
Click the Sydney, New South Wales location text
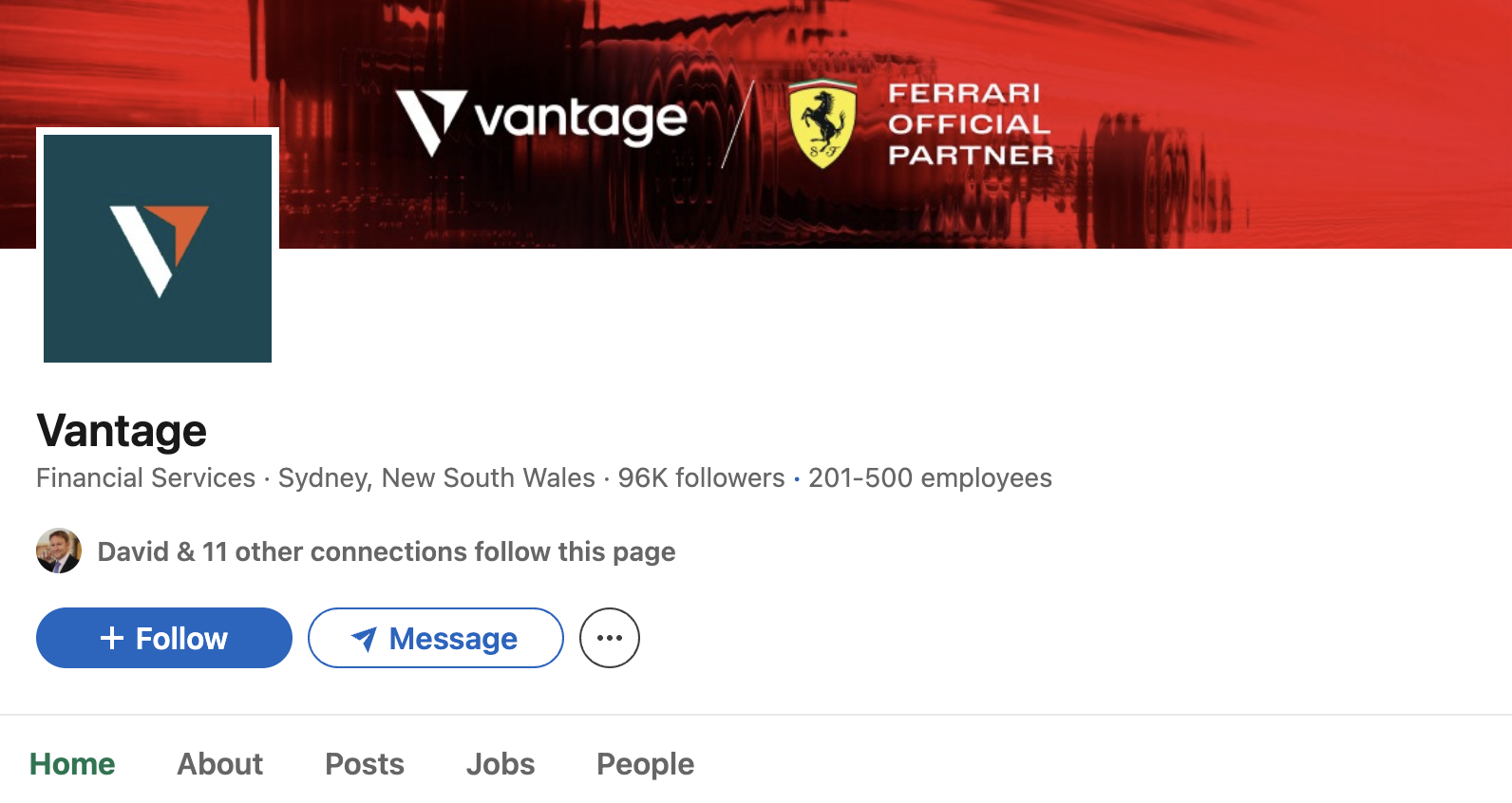click(436, 477)
